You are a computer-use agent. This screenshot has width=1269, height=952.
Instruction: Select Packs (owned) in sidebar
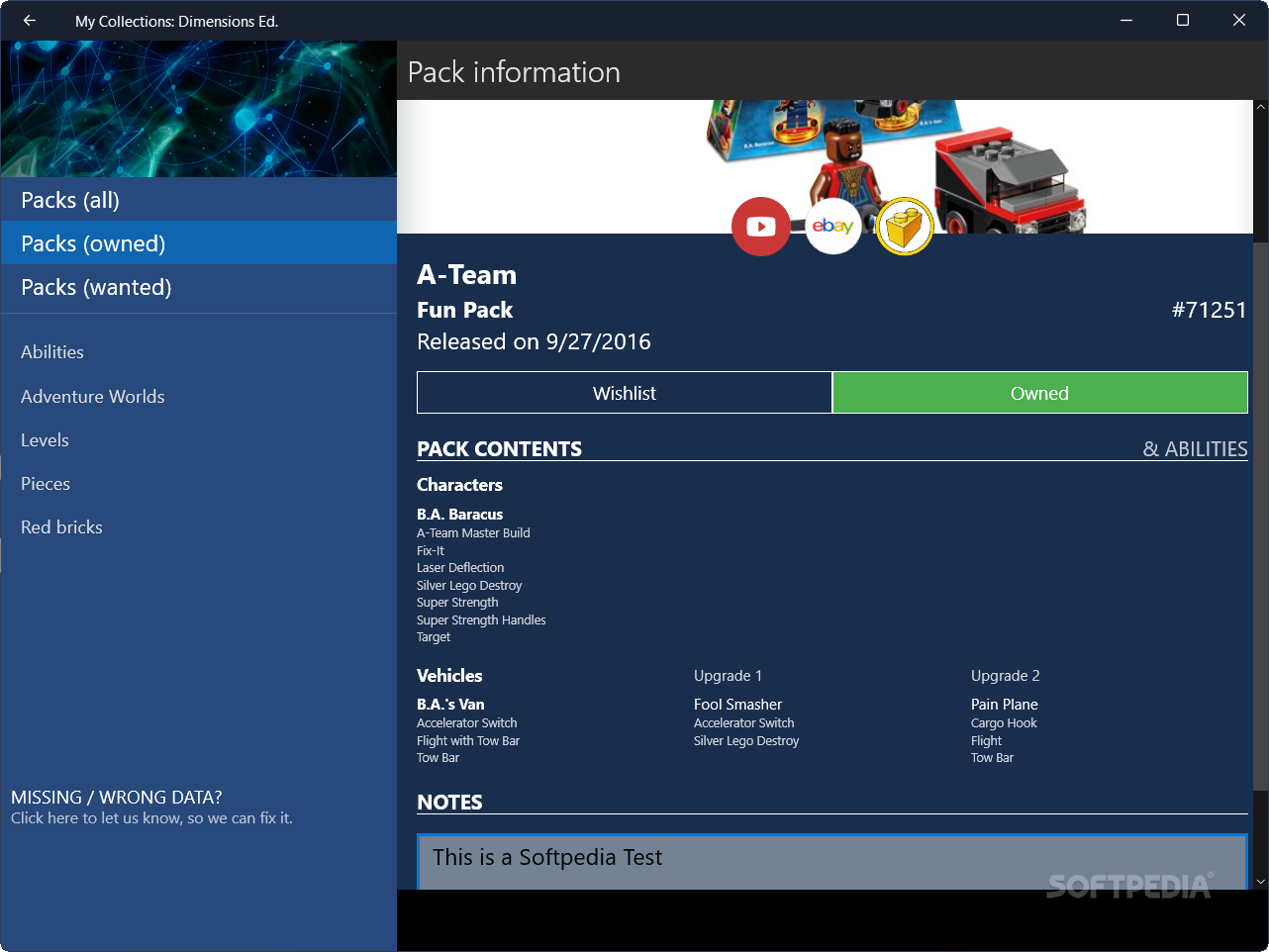(x=198, y=243)
